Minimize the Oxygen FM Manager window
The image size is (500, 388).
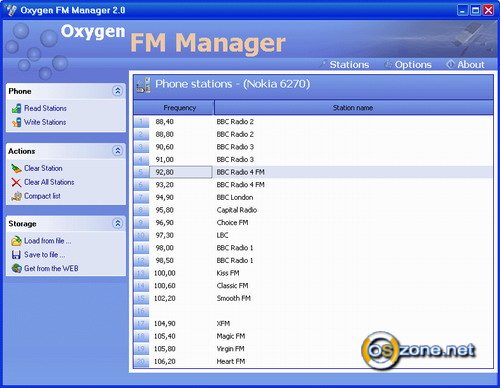462,10
